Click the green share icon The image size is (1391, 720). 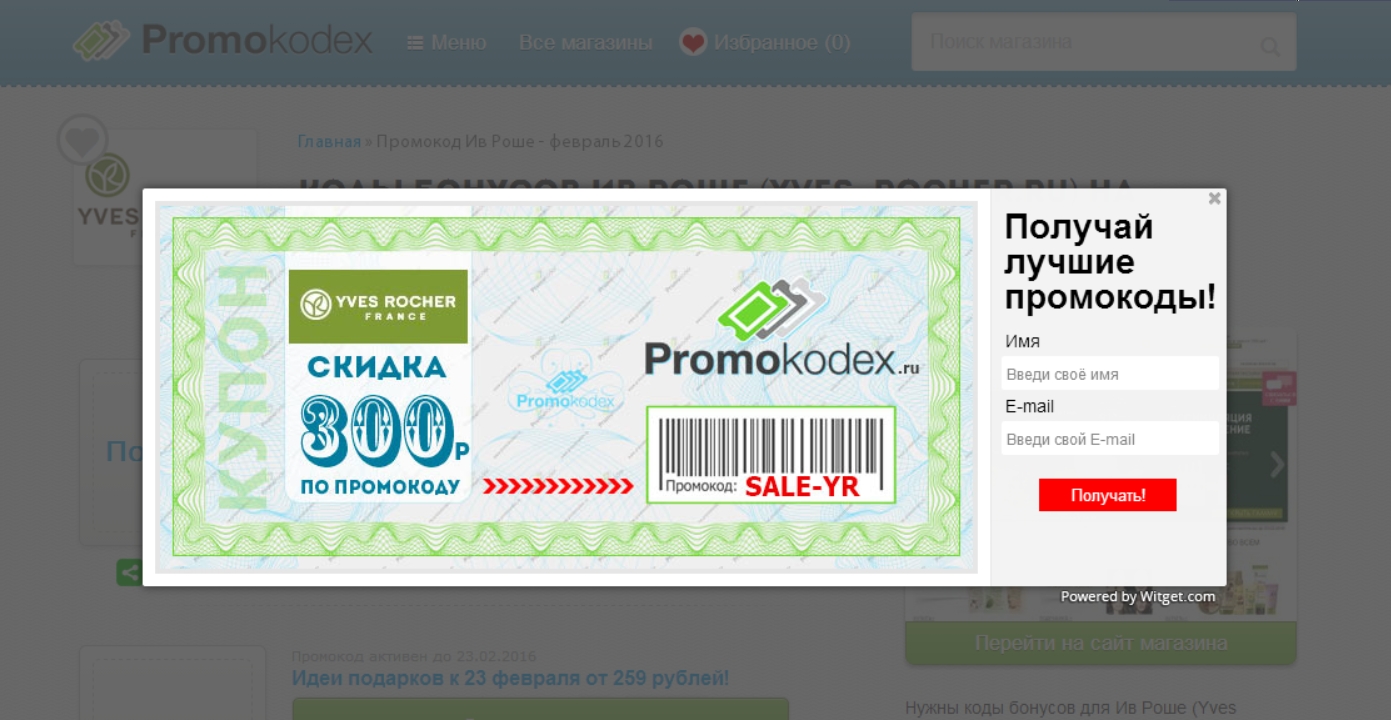pos(129,573)
